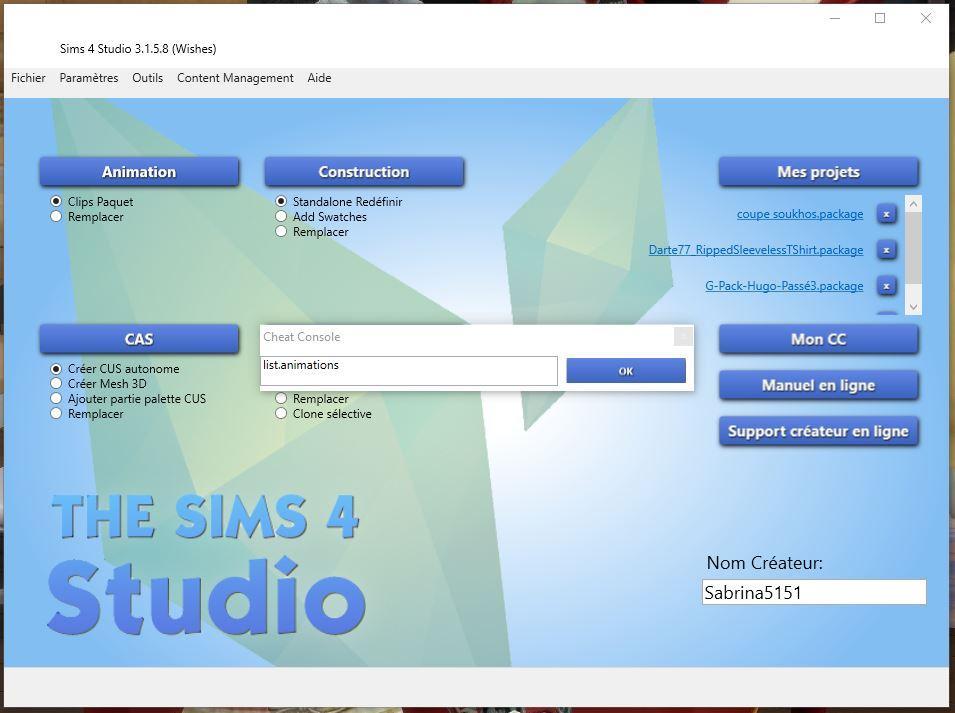Remove coupe soukhos.package from project list
Screen dimensions: 955x713
click(886, 214)
